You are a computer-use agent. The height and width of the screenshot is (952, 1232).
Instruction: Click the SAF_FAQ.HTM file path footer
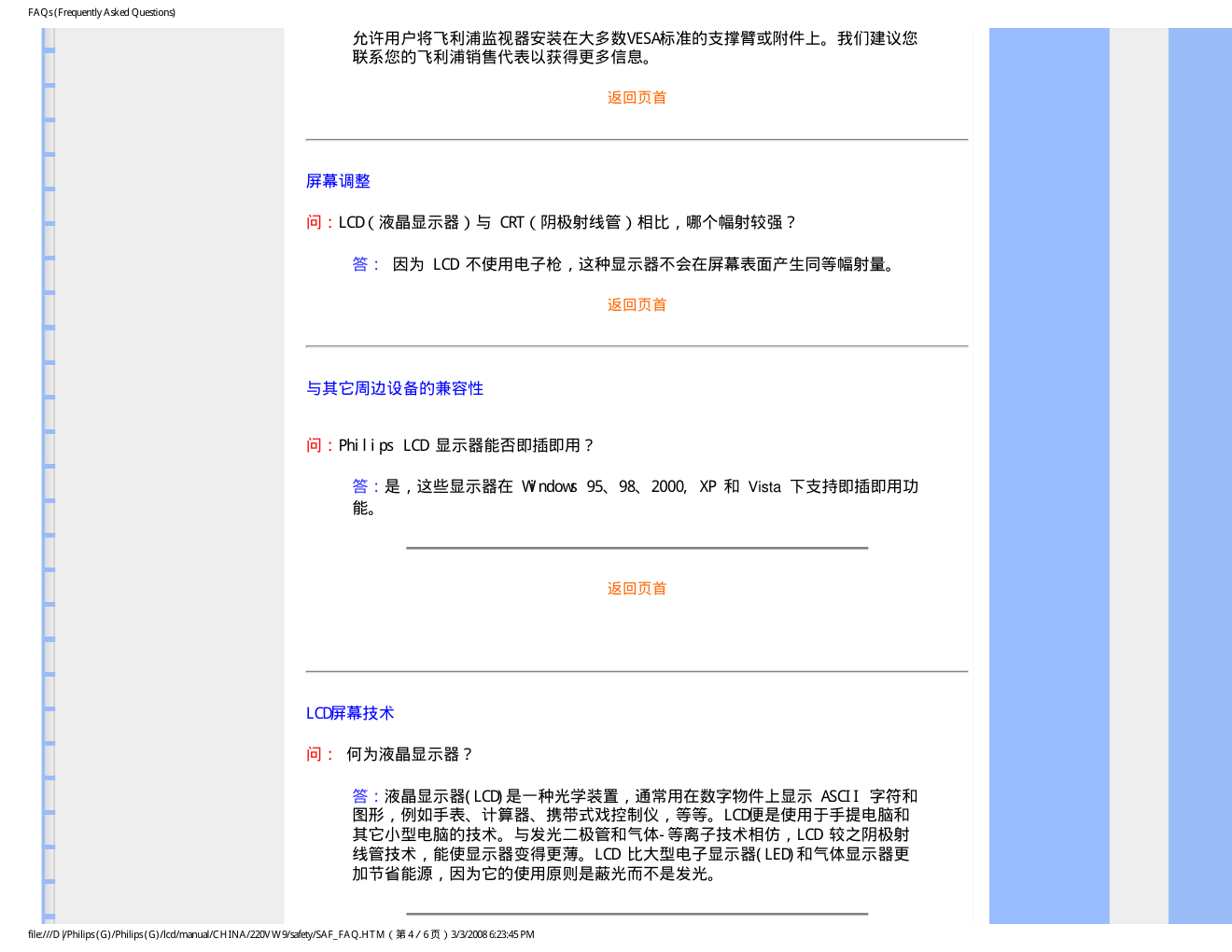(x=281, y=934)
